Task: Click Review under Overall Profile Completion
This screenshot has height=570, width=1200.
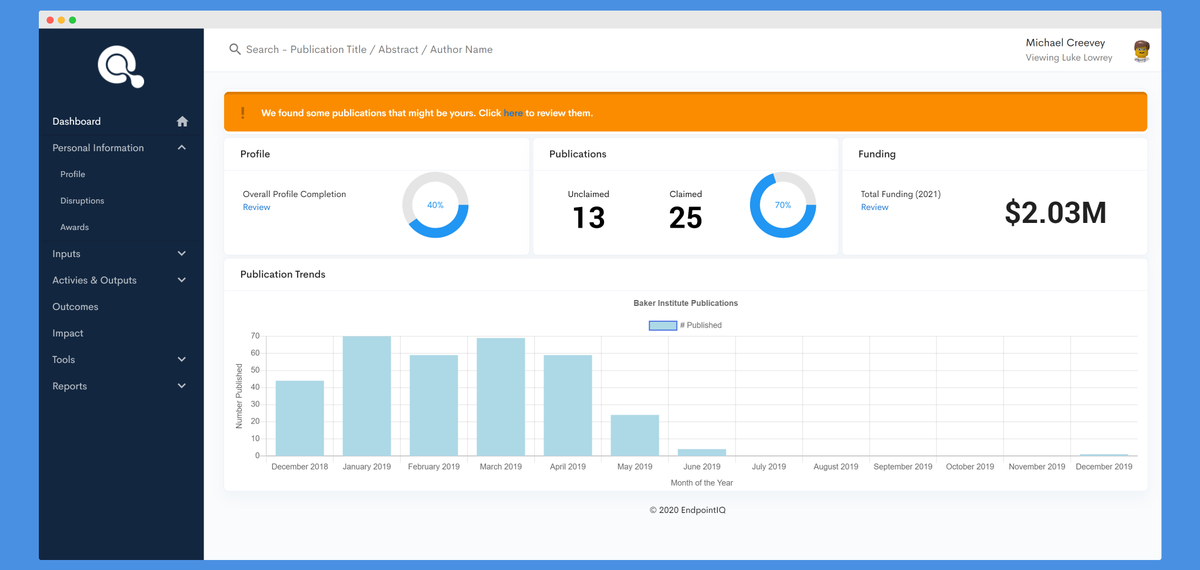Action: tap(257, 207)
